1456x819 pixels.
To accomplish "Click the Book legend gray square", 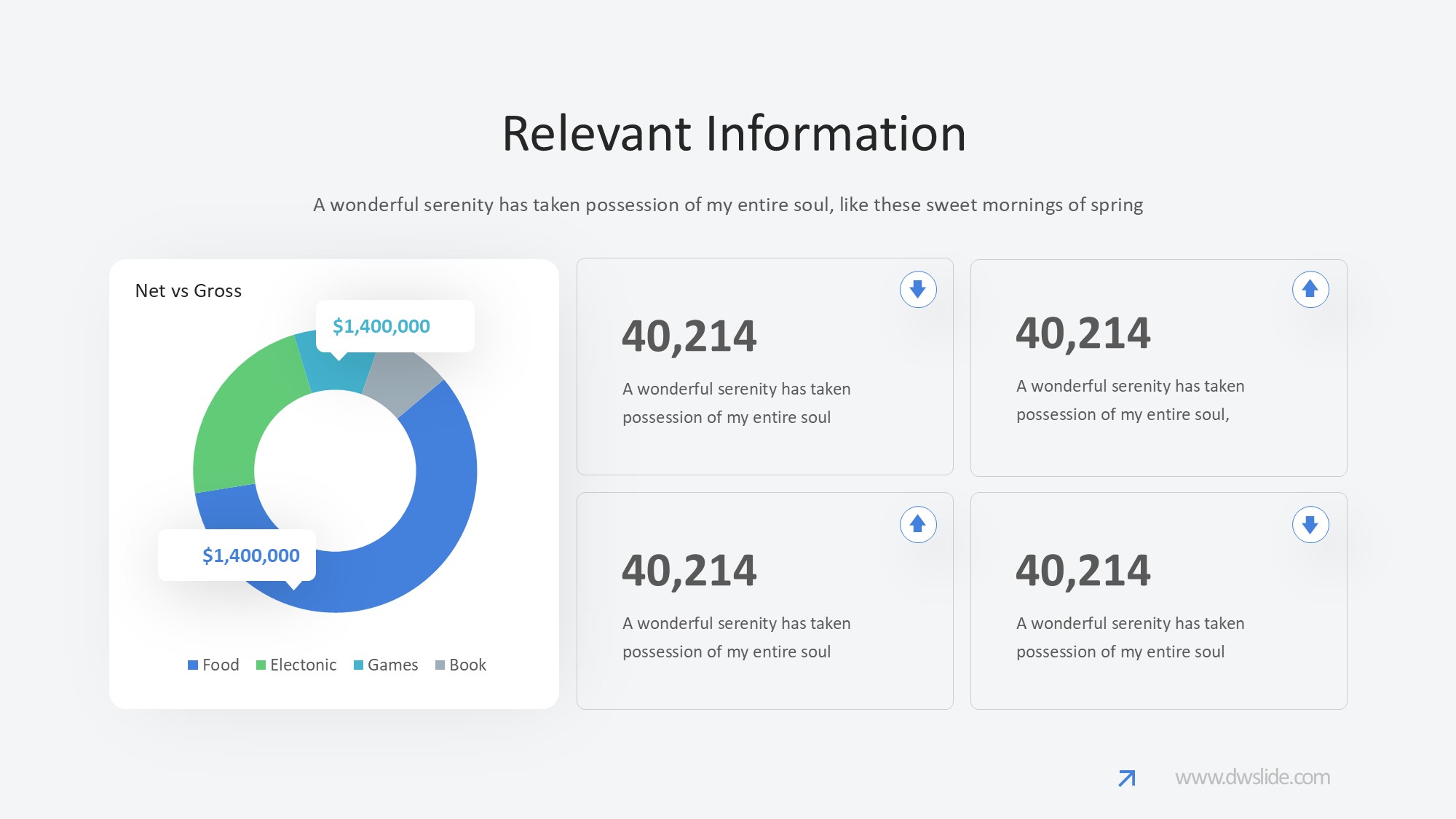I will (440, 665).
